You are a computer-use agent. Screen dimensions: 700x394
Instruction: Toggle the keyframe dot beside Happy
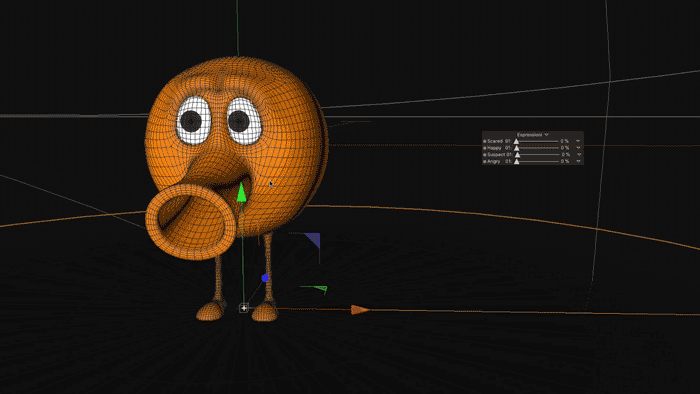(484, 148)
